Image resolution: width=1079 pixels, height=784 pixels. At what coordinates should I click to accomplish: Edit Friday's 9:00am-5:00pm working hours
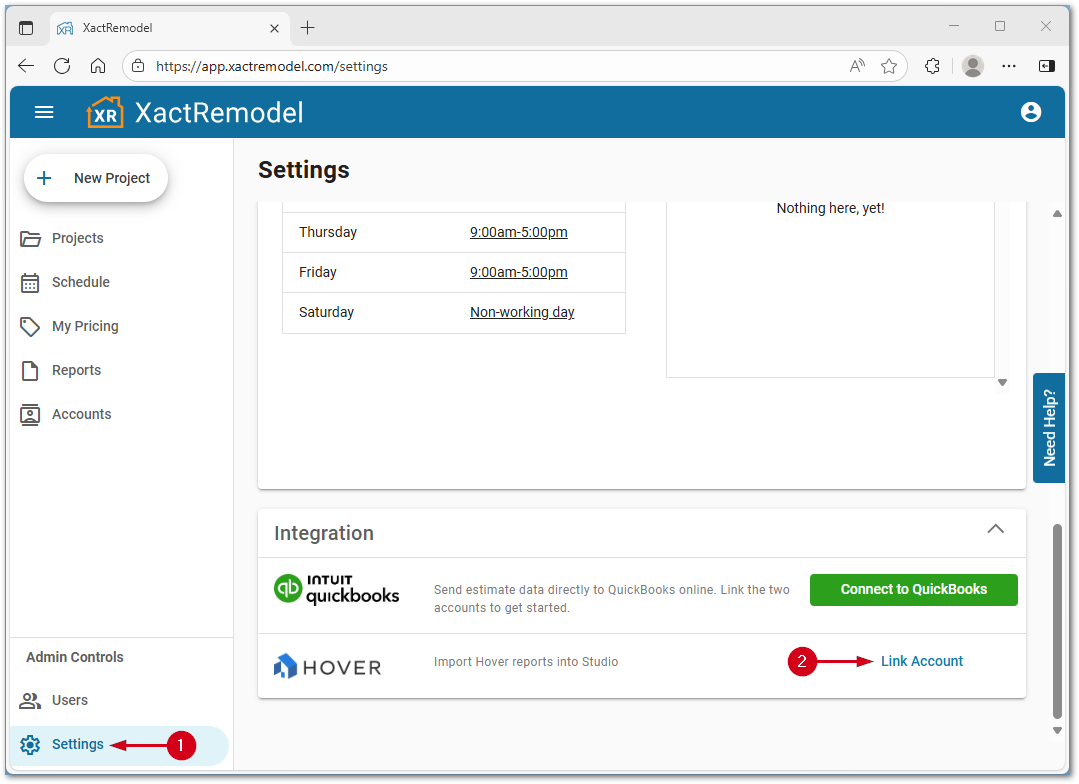coord(519,272)
